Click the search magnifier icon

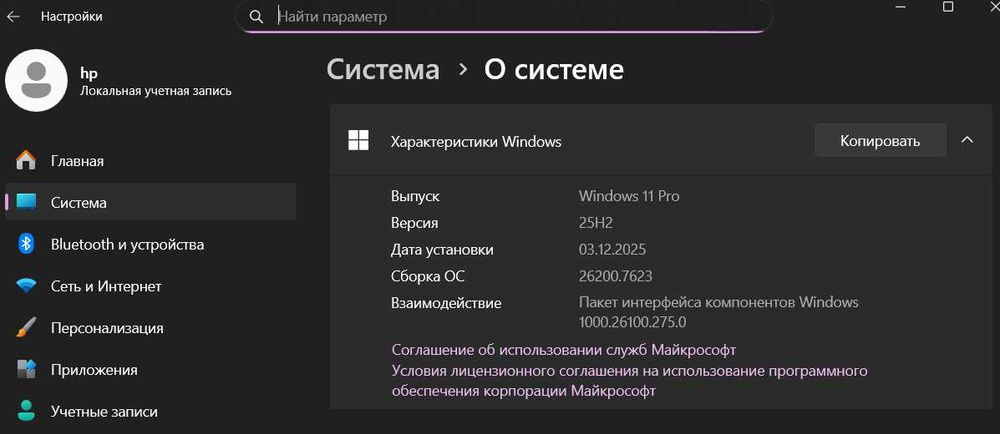(x=257, y=17)
